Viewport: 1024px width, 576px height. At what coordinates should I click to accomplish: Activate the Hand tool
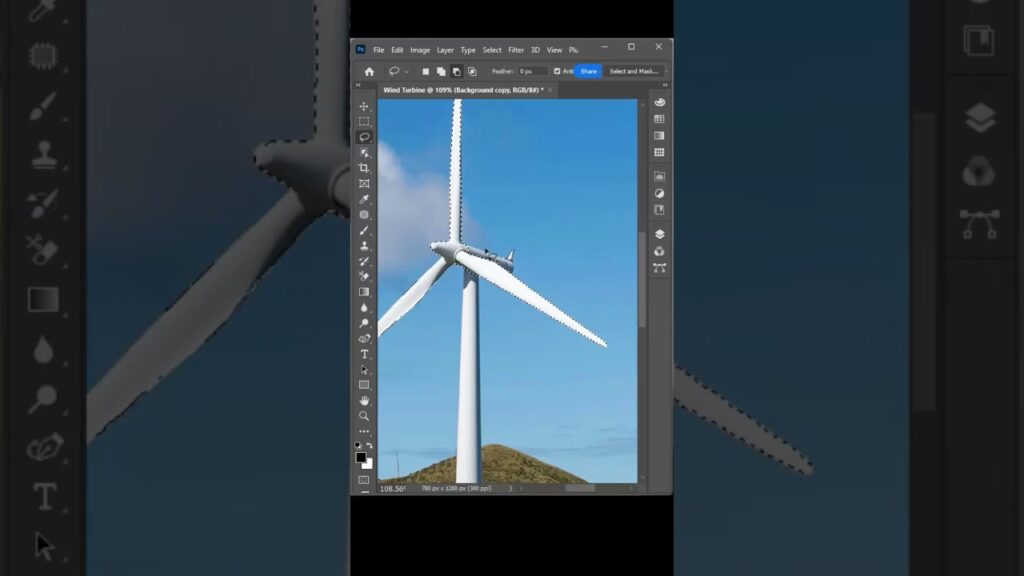tap(364, 400)
